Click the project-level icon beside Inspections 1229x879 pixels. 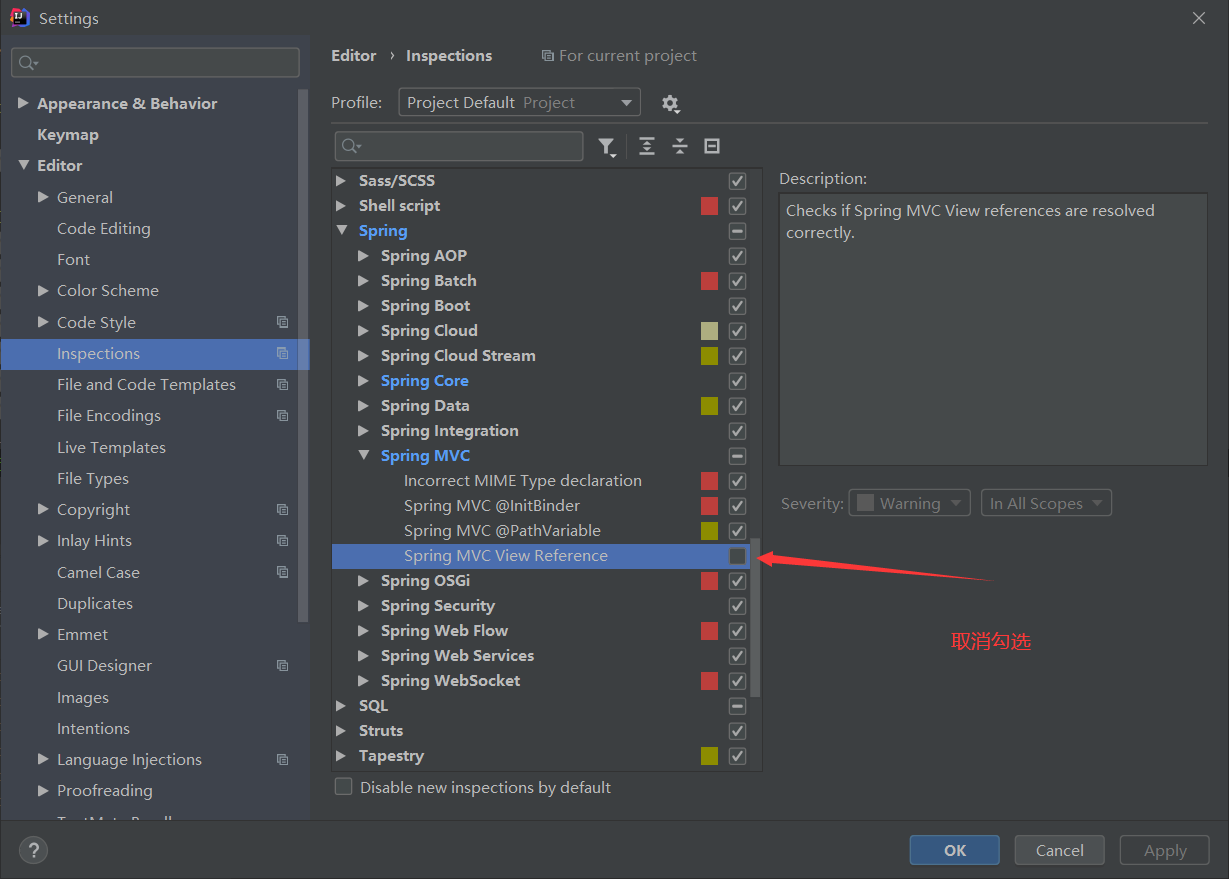pos(282,353)
